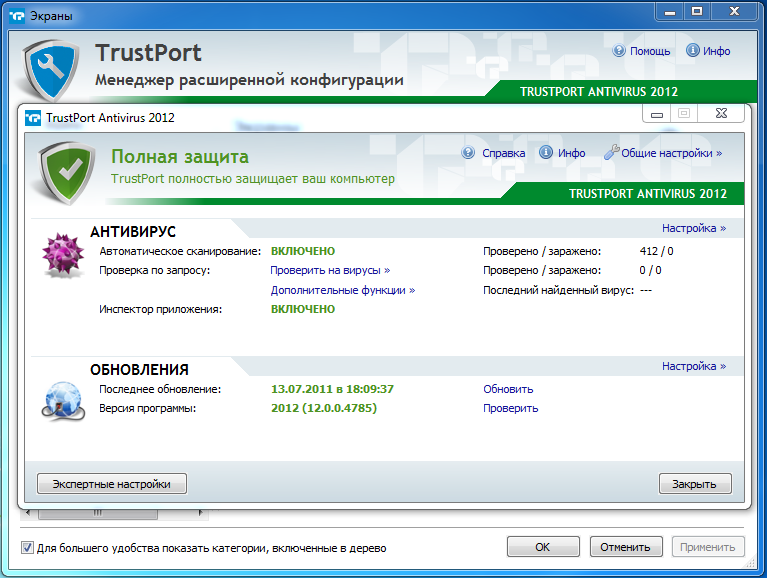Screen dimensions: 767x578
Task: Open Настройка link for Обновления section
Action: coord(694,366)
